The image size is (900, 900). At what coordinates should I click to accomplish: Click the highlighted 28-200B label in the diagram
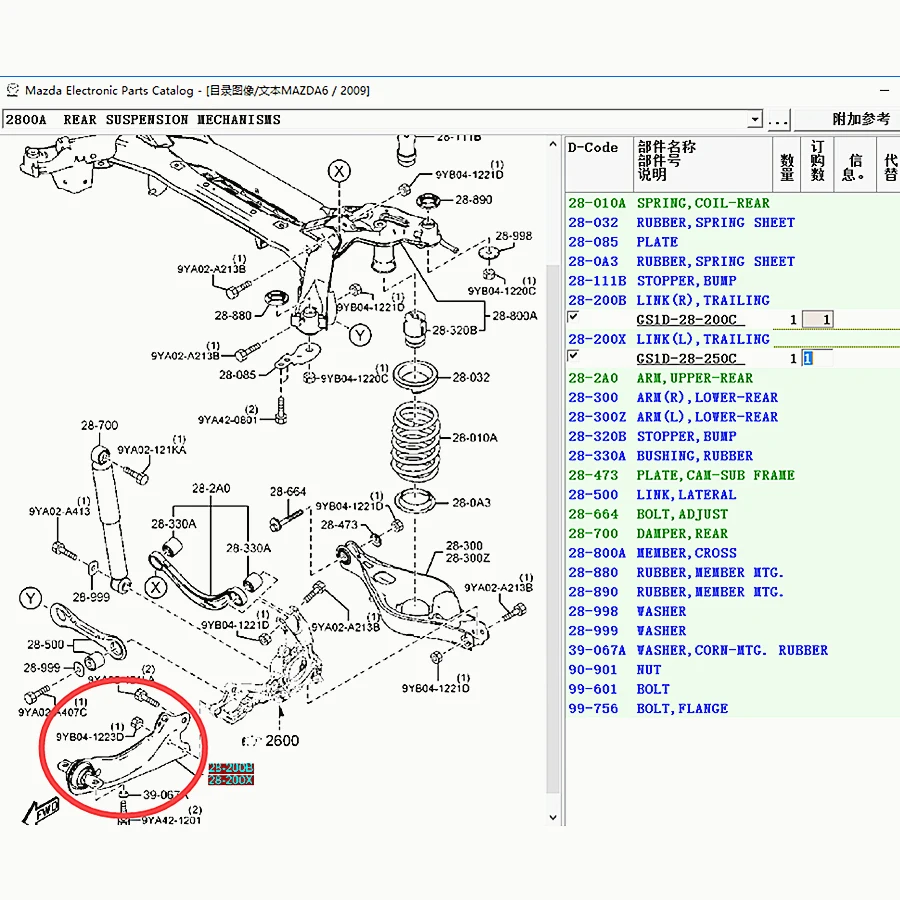tap(231, 767)
